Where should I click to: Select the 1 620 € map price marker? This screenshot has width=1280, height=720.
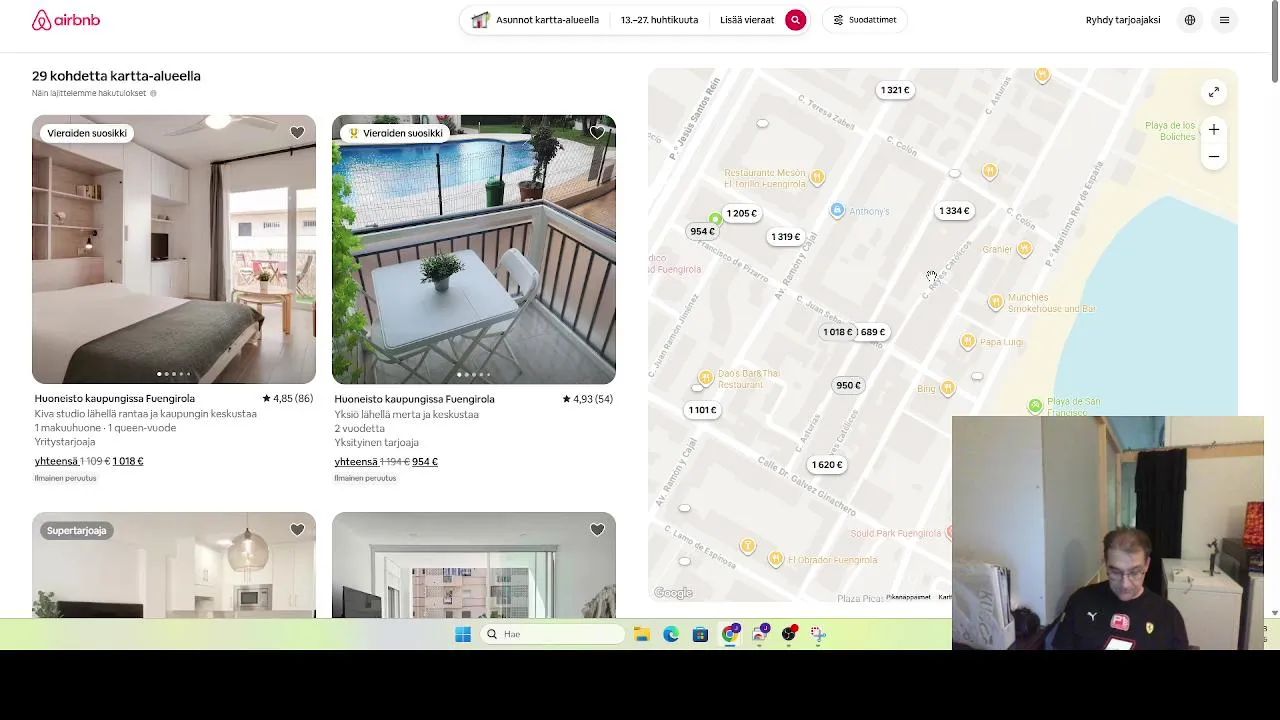826,465
